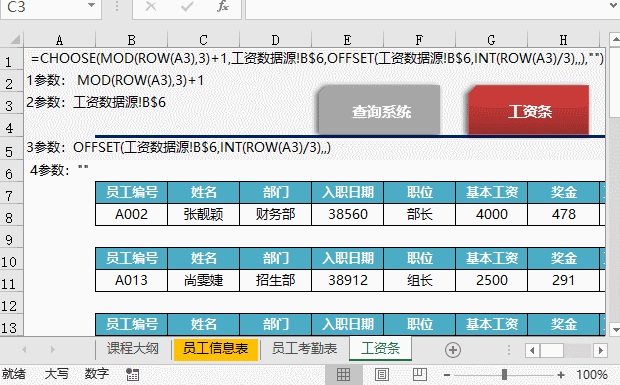Select cell with name 尚雯婕
Image resolution: width=620 pixels, height=385 pixels.
(203, 280)
